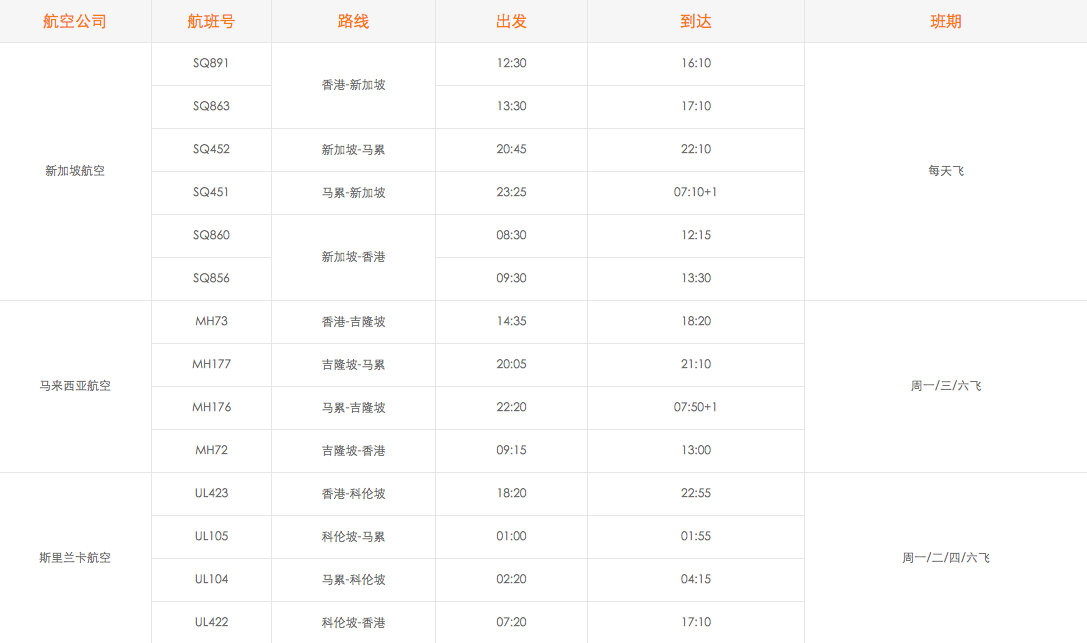Click the 出发 column header
This screenshot has width=1087, height=643.
point(512,21)
